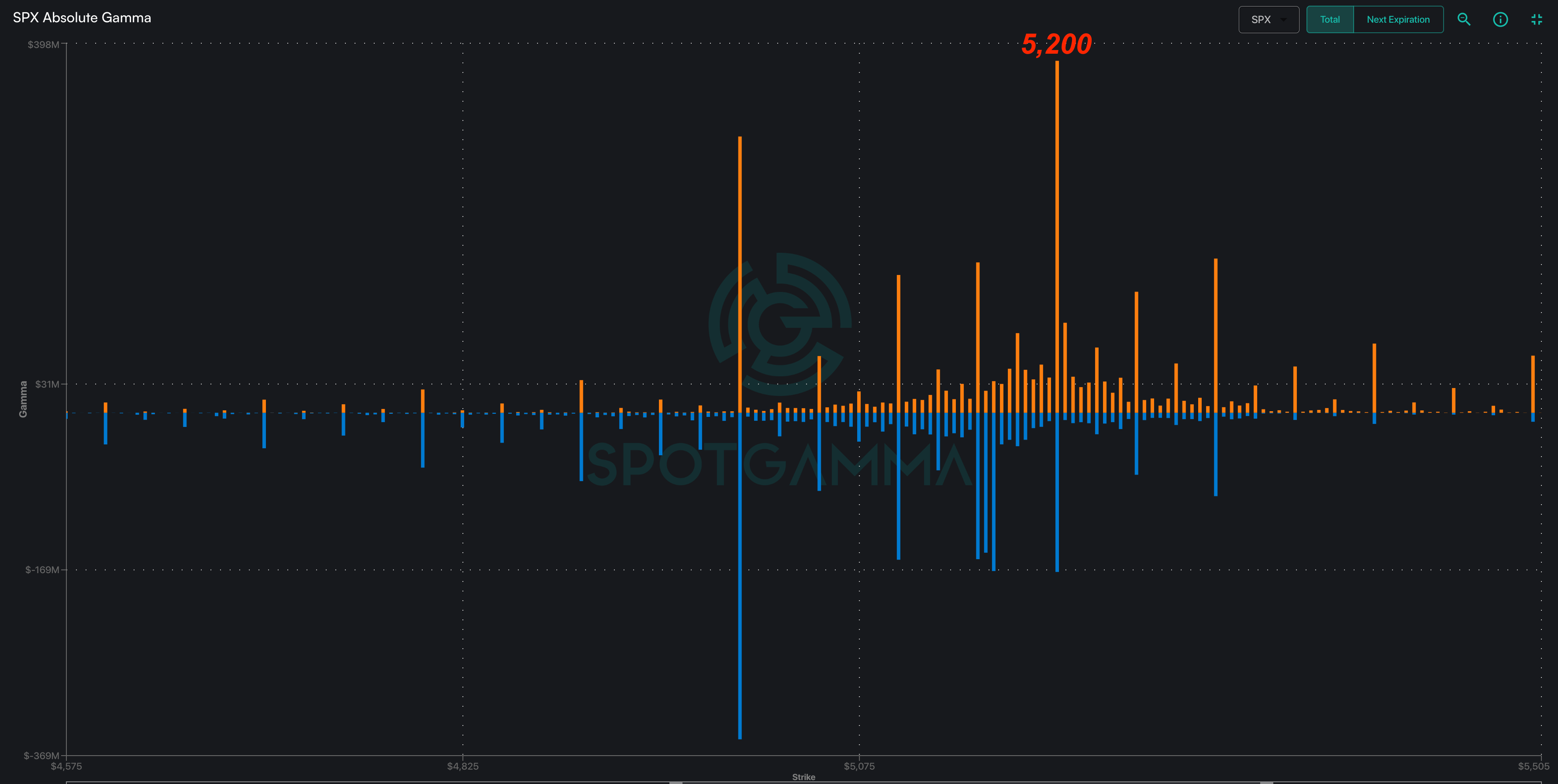1558x784 pixels.
Task: Click the $-169M gamma axis label
Action: (x=42, y=570)
